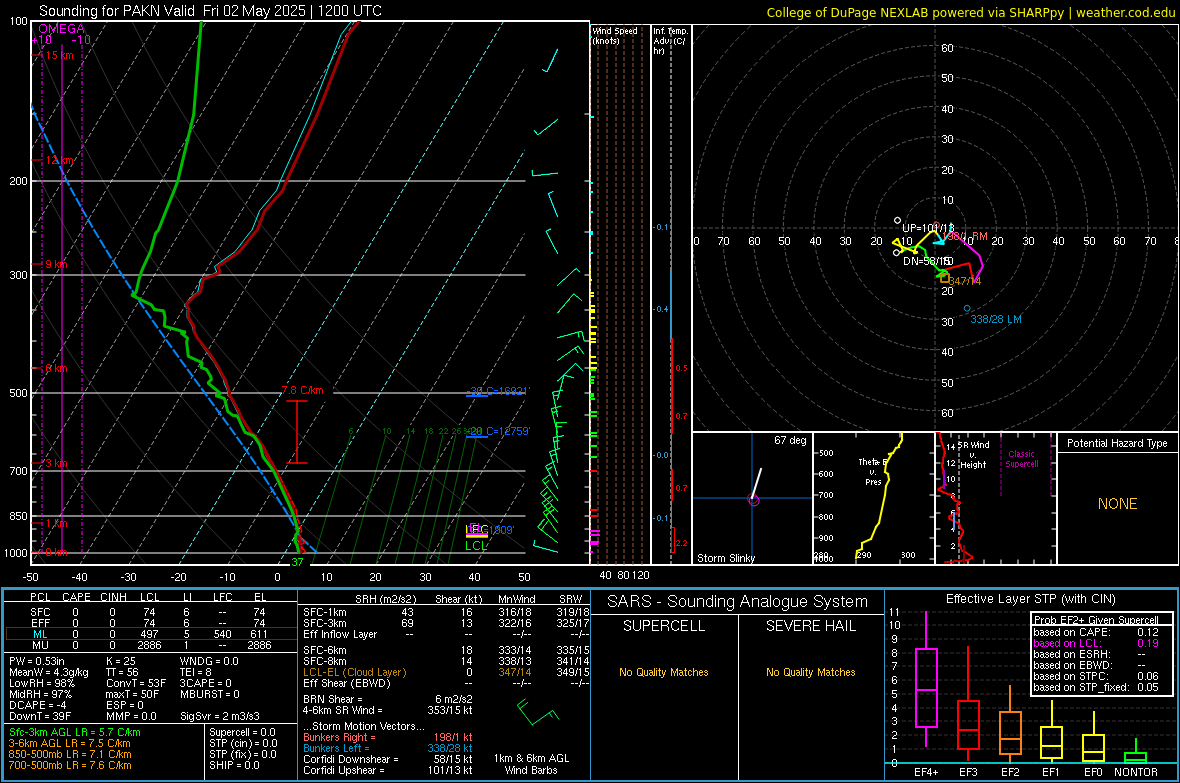The image size is (1180, 783).
Task: Click the magenta 'based on LCL' probability line
Action: (1096, 643)
